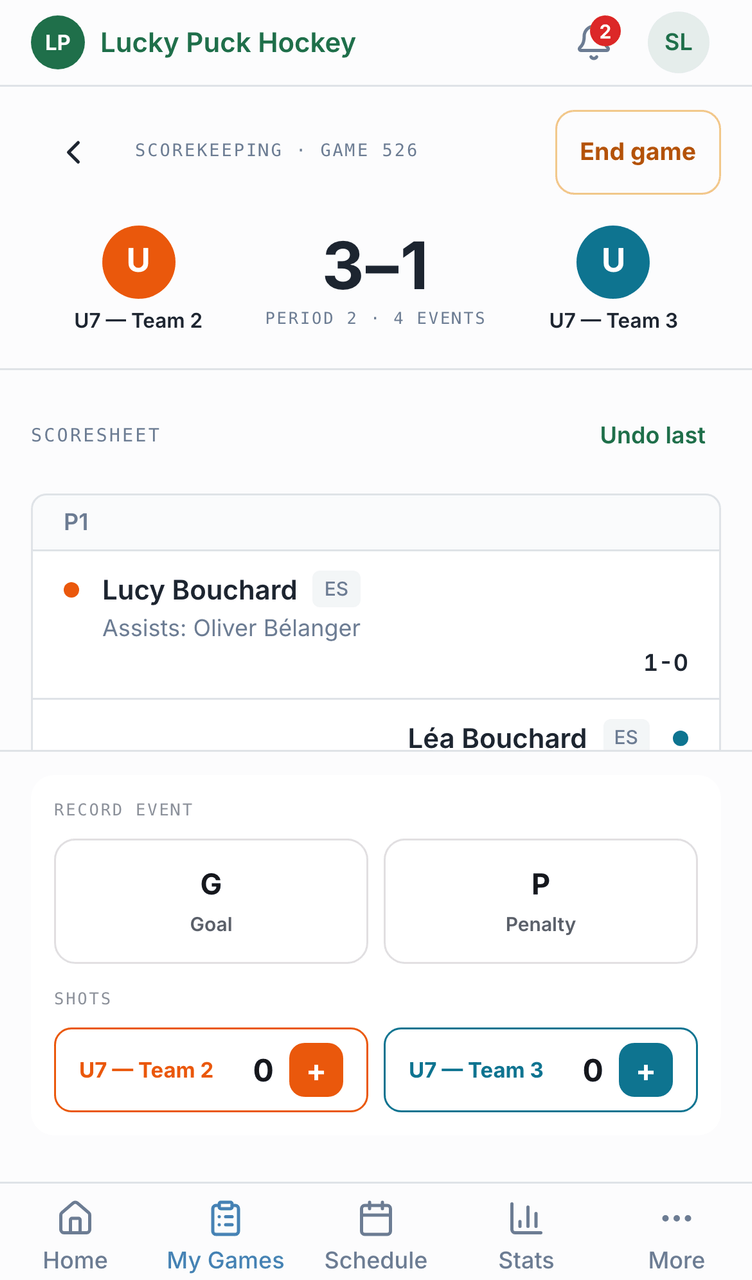Record a Goal event
Screen dimensions: 752x1280
pos(211,901)
